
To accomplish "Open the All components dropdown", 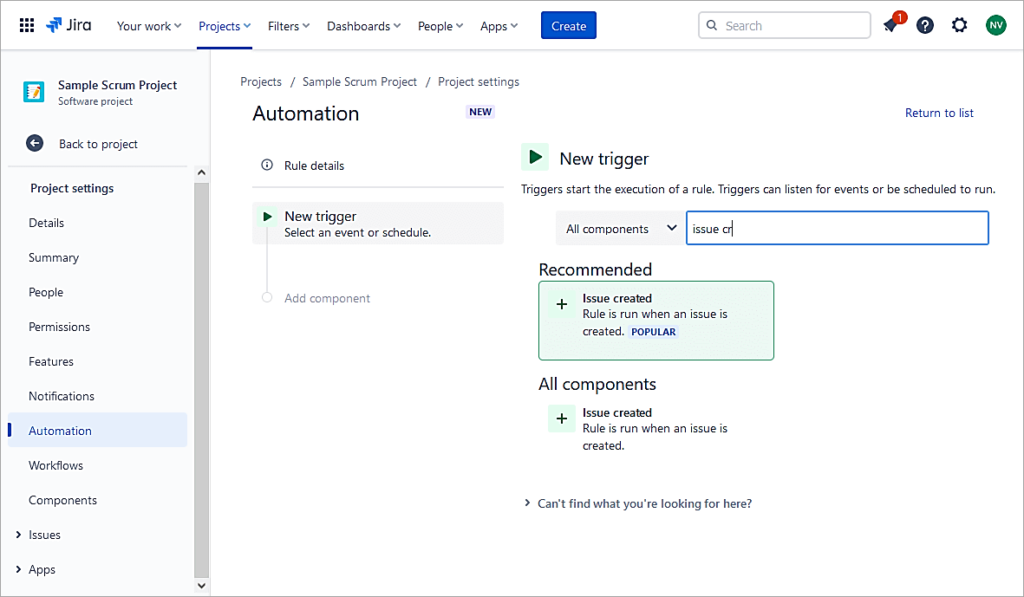I will 618,228.
